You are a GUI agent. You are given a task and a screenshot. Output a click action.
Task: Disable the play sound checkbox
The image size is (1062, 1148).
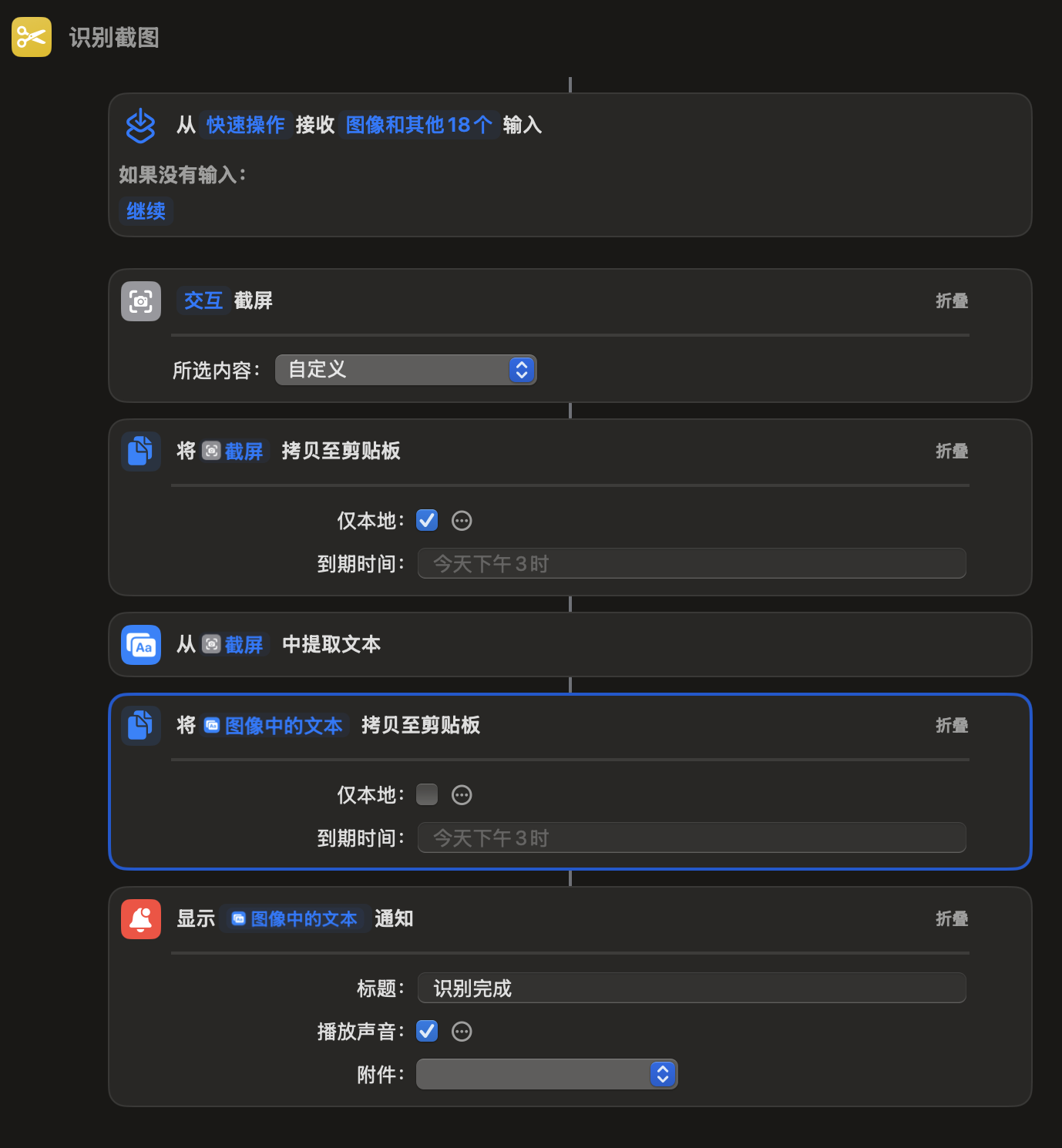coord(427,1032)
